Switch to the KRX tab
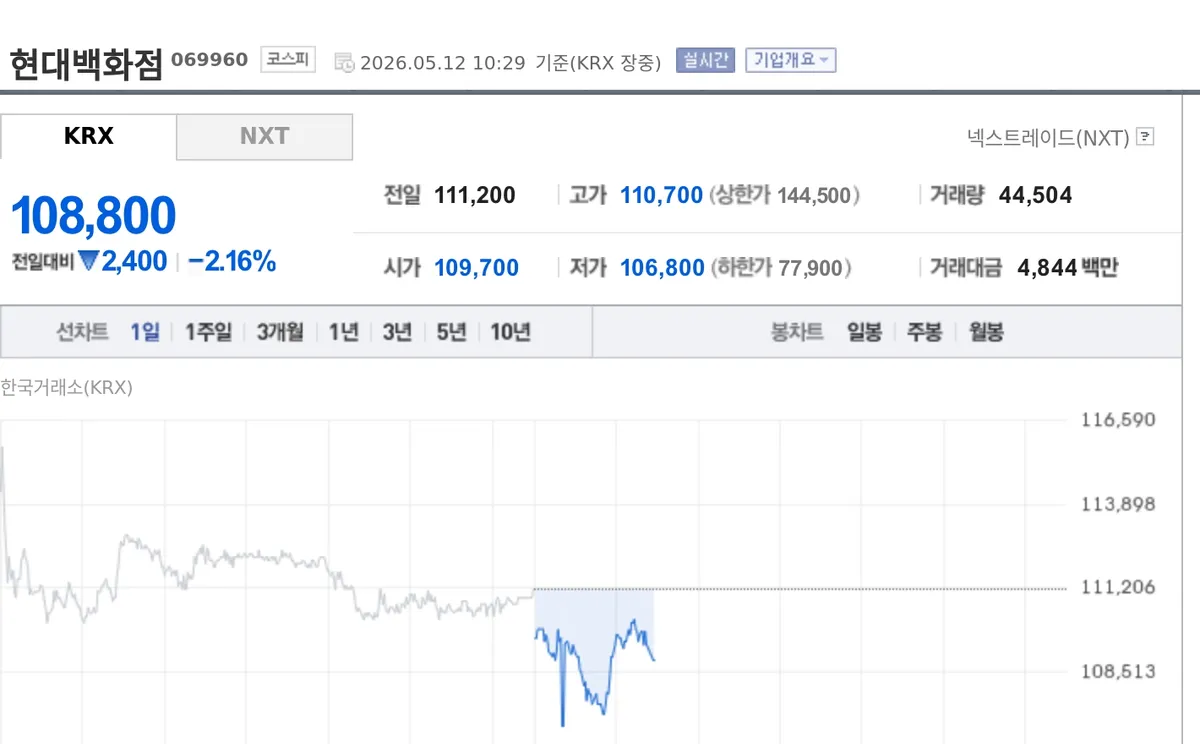 (88, 136)
